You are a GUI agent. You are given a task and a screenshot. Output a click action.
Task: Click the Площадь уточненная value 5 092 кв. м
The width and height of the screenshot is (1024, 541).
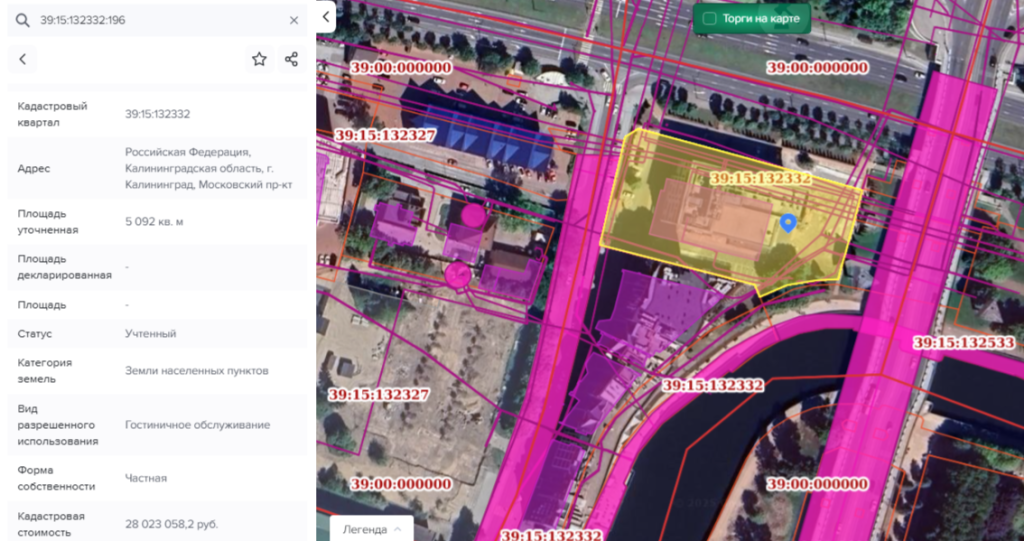pos(154,221)
